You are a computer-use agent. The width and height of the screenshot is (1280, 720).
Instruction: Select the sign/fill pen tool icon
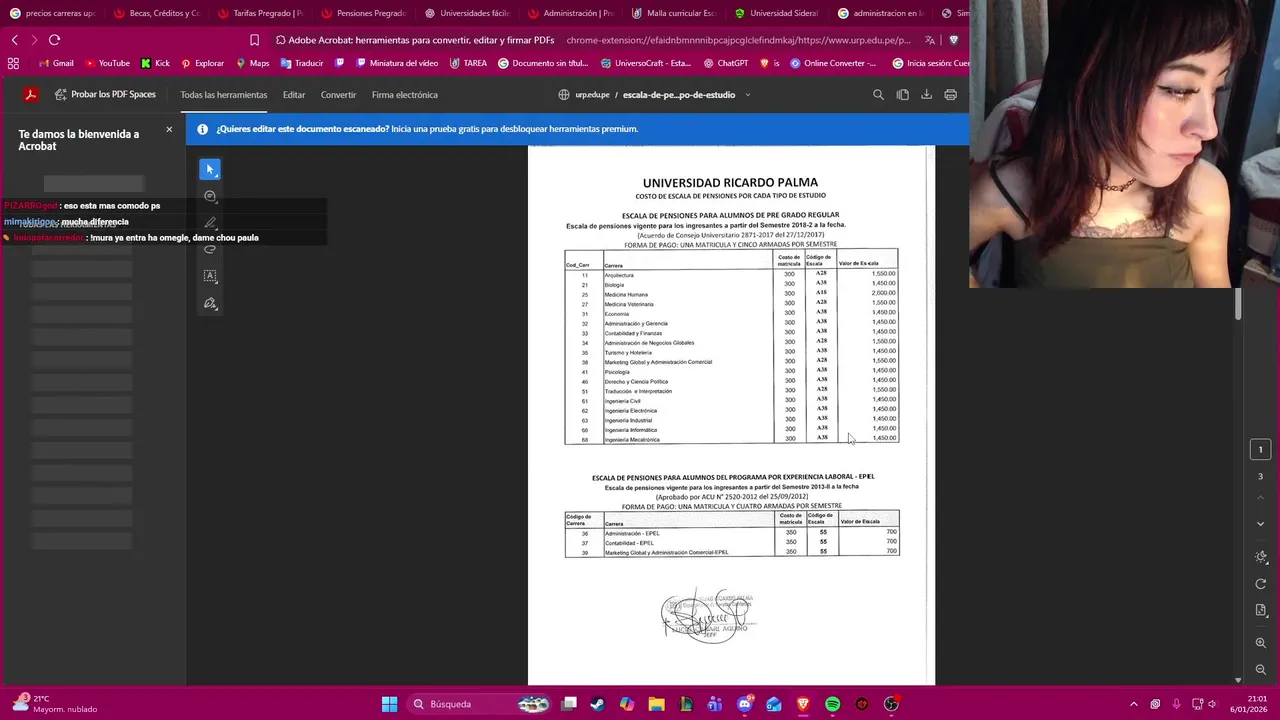pyautogui.click(x=210, y=303)
